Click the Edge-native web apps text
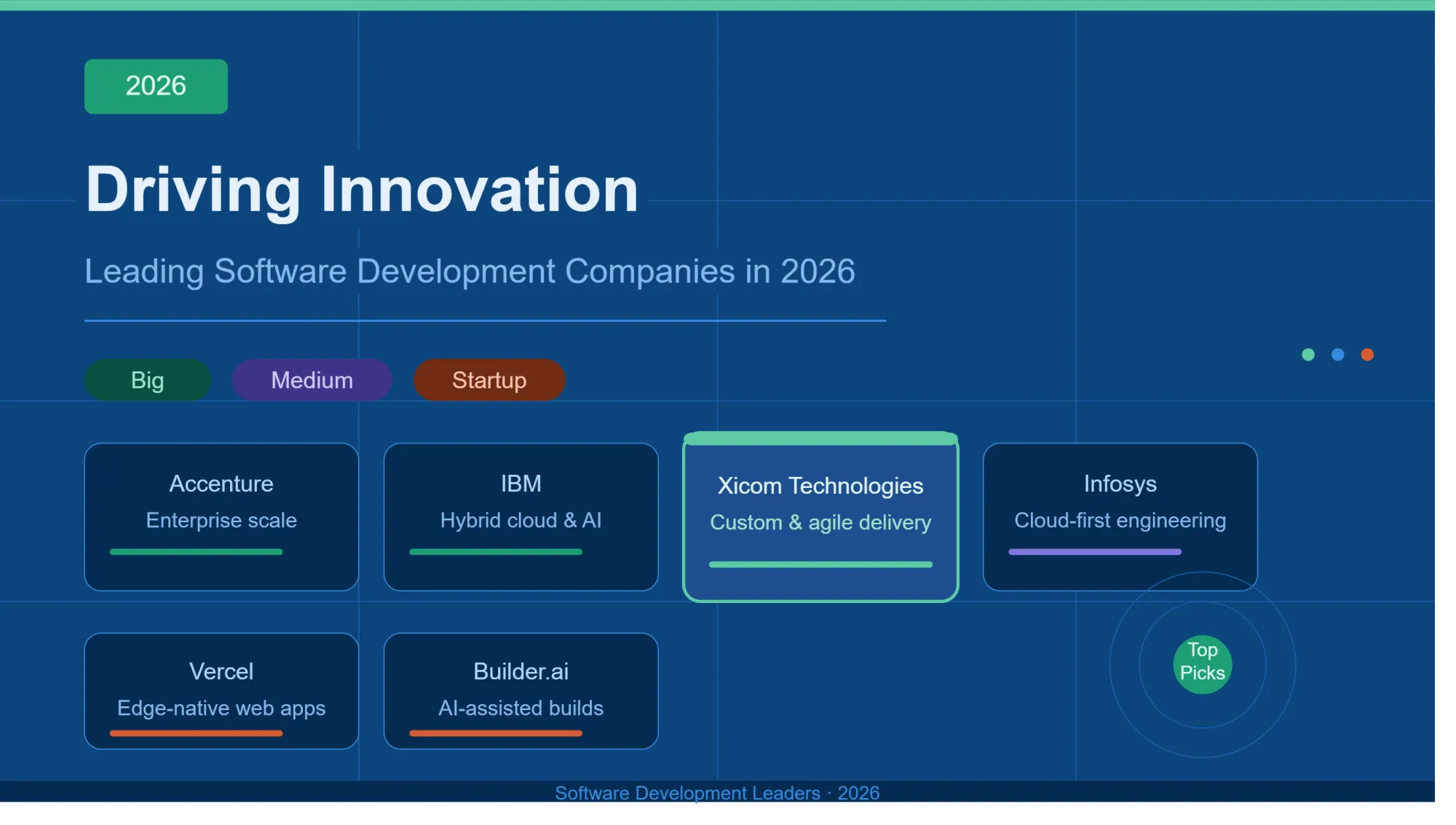Image resolution: width=1456 pixels, height=825 pixels. point(221,708)
